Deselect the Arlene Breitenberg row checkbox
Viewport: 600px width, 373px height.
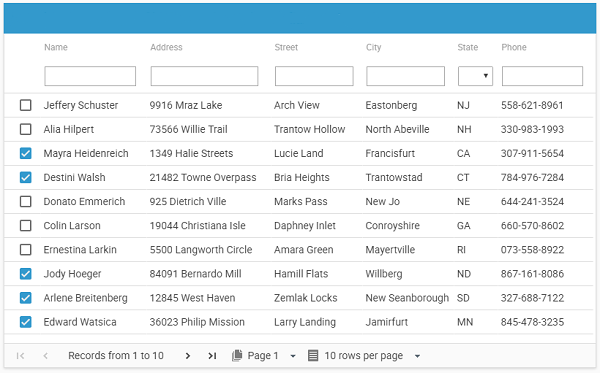26,298
